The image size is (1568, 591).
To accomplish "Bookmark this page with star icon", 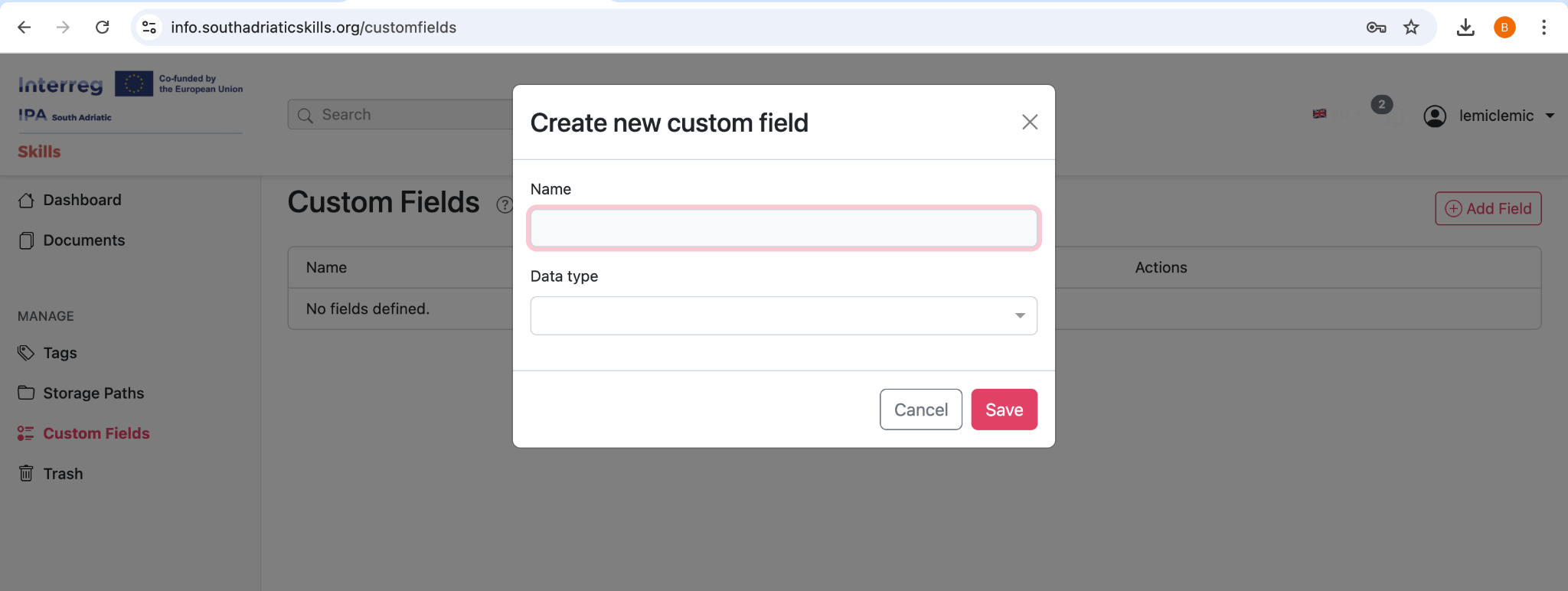I will tap(1411, 28).
